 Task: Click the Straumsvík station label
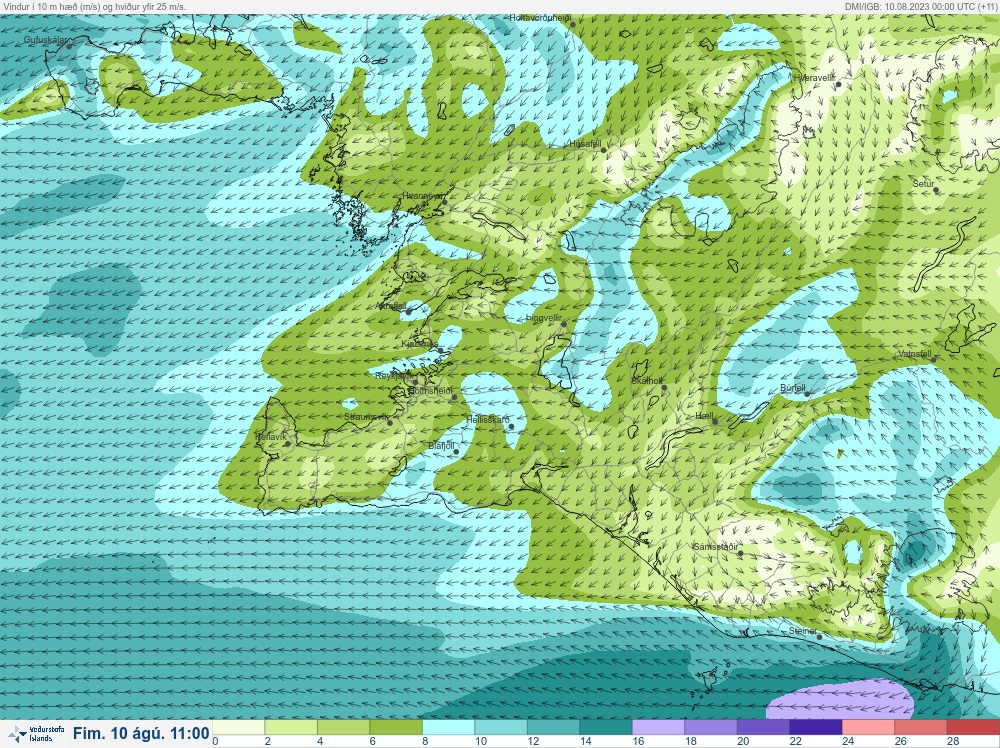[x=366, y=417]
